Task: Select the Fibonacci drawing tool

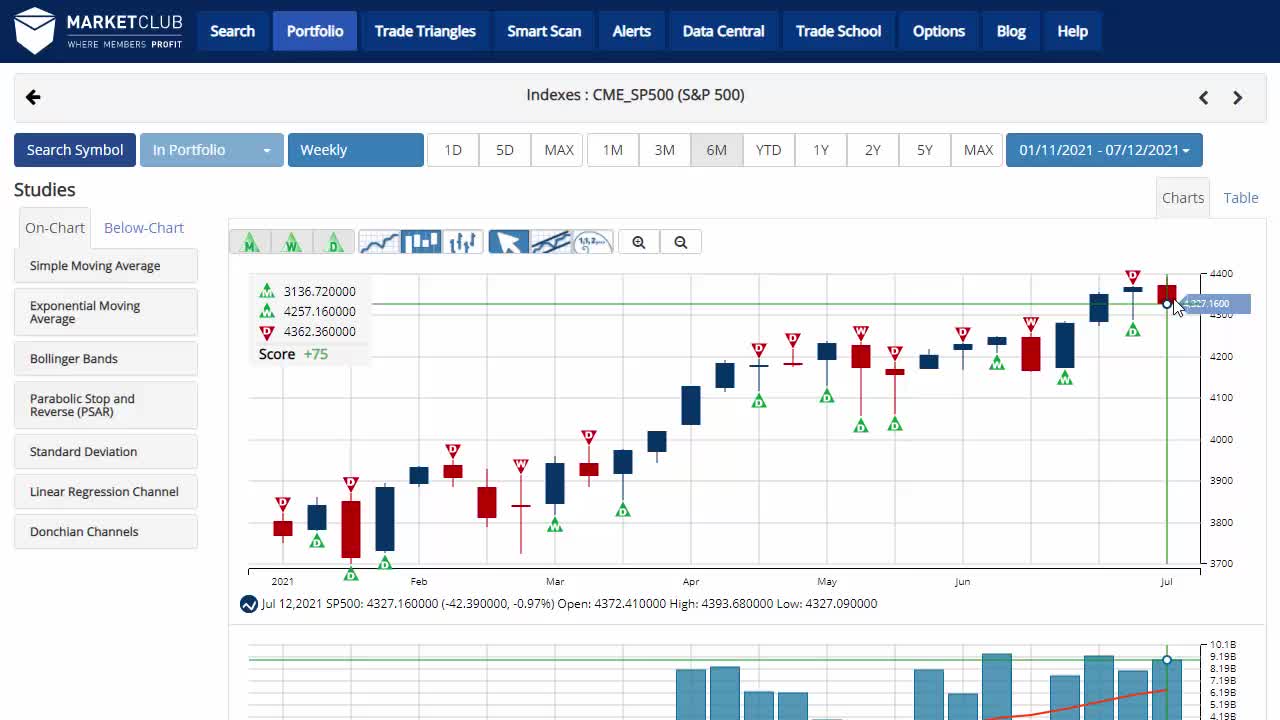Action: 592,242
